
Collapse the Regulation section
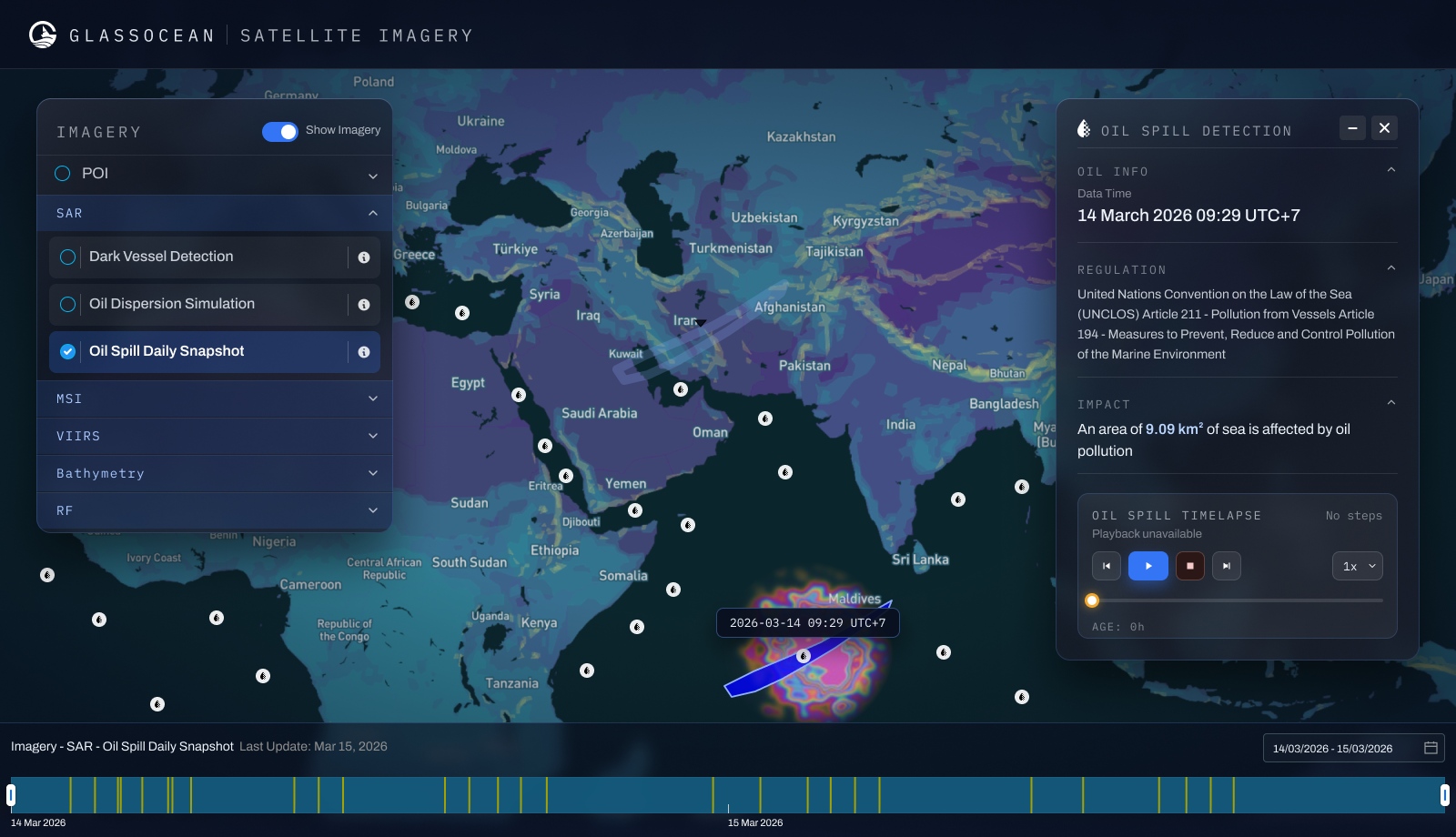click(x=1390, y=268)
